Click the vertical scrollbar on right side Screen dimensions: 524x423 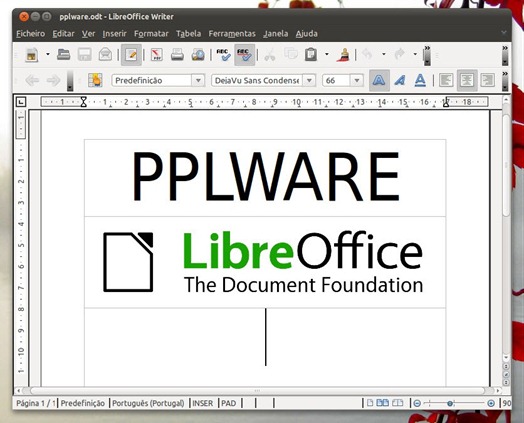pyautogui.click(x=506, y=165)
